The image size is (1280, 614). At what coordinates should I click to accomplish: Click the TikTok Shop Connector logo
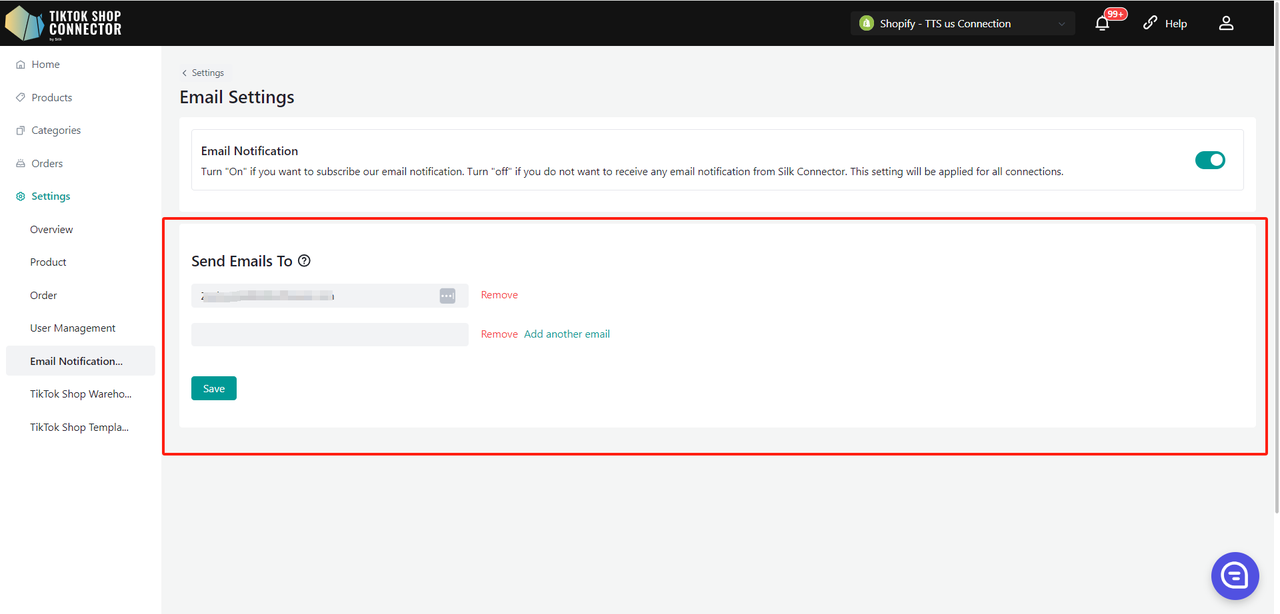(x=64, y=23)
